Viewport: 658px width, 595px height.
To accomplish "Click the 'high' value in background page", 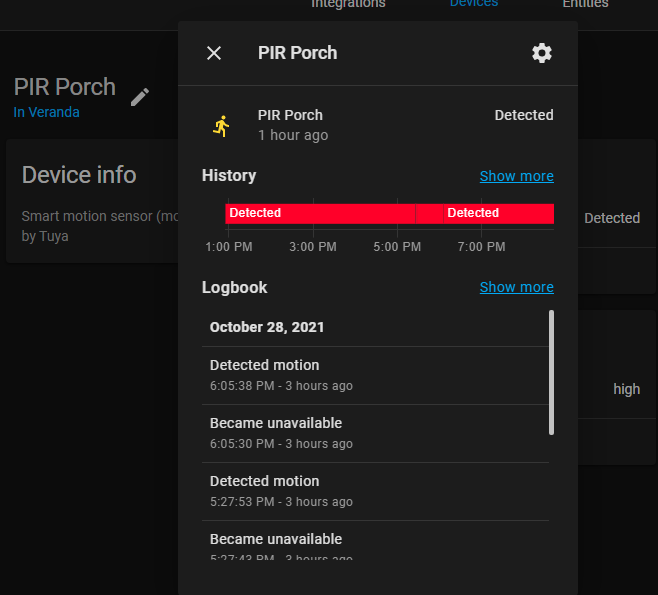I will point(627,389).
